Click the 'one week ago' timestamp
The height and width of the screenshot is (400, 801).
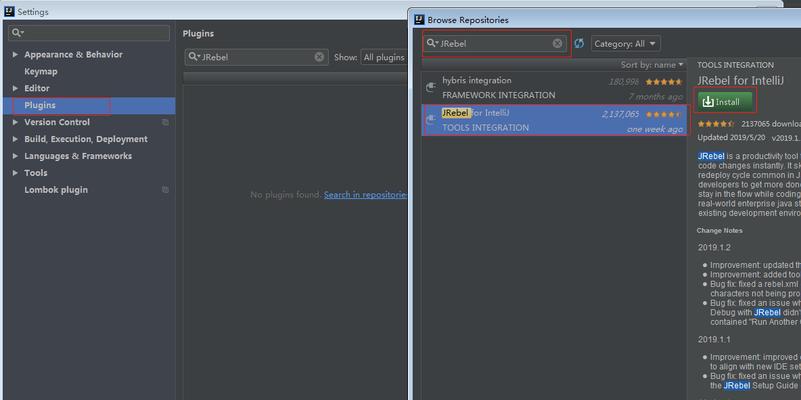click(x=655, y=129)
